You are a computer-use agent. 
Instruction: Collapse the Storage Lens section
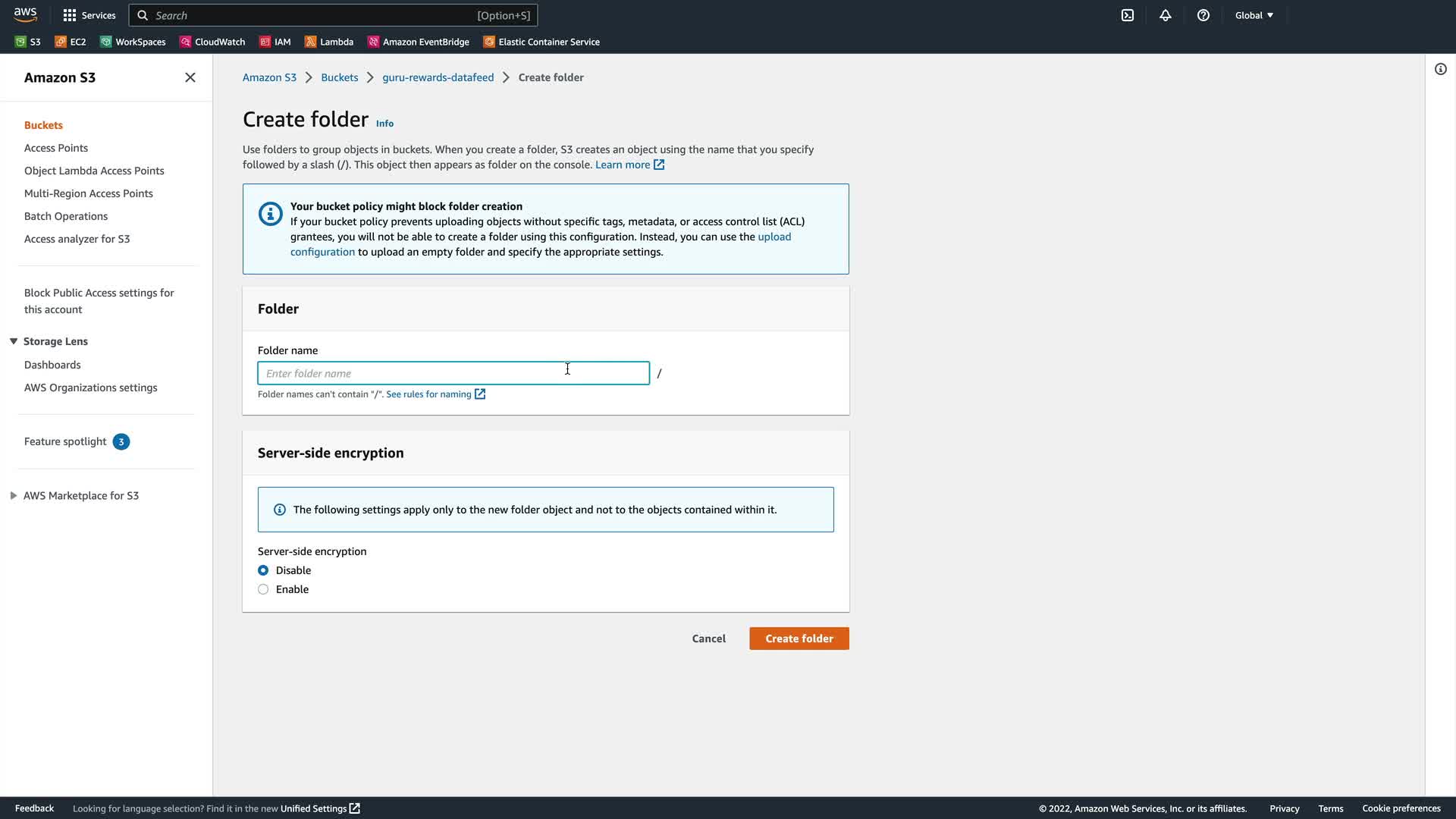(14, 341)
